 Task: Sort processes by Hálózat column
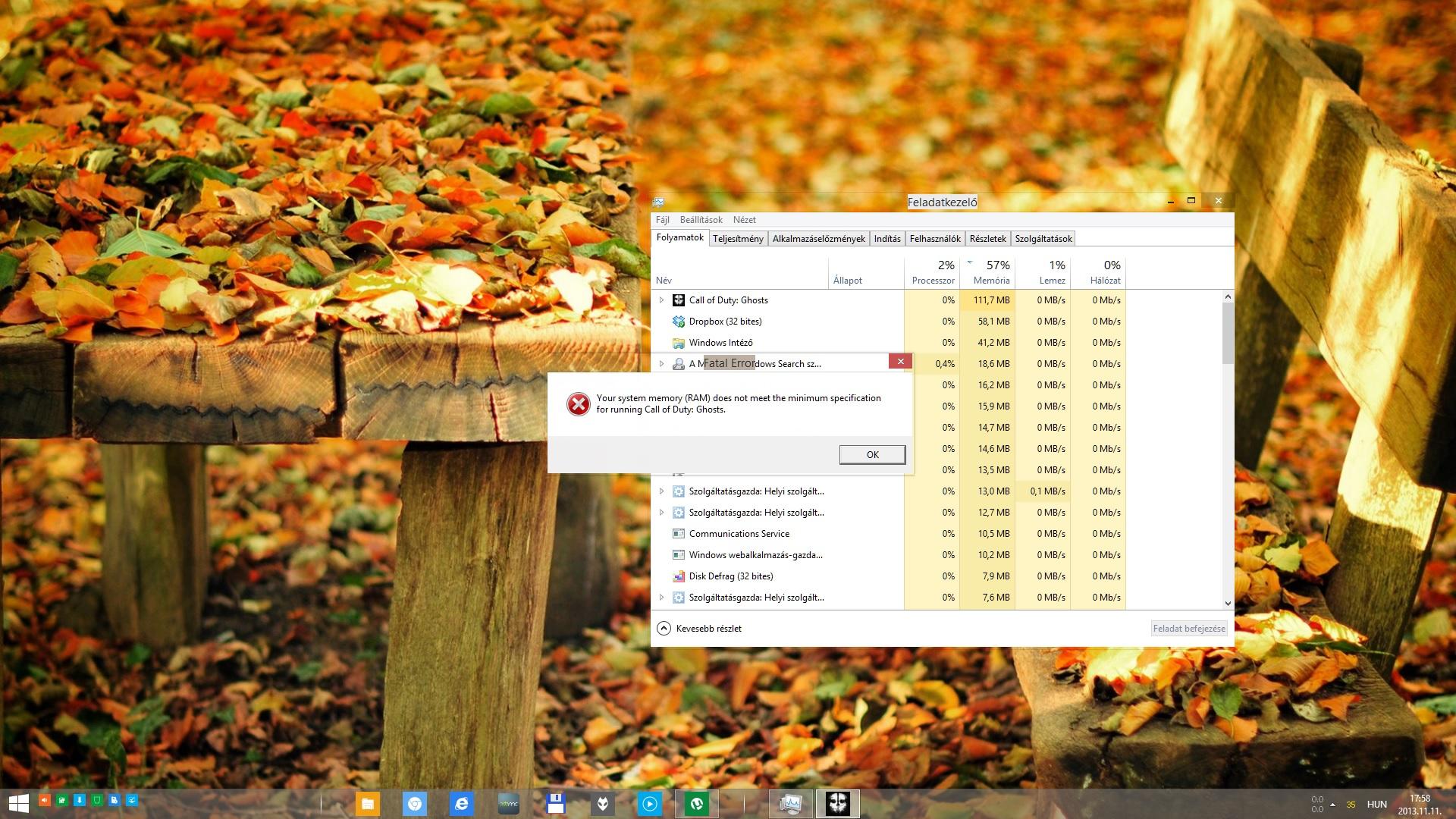click(1098, 273)
